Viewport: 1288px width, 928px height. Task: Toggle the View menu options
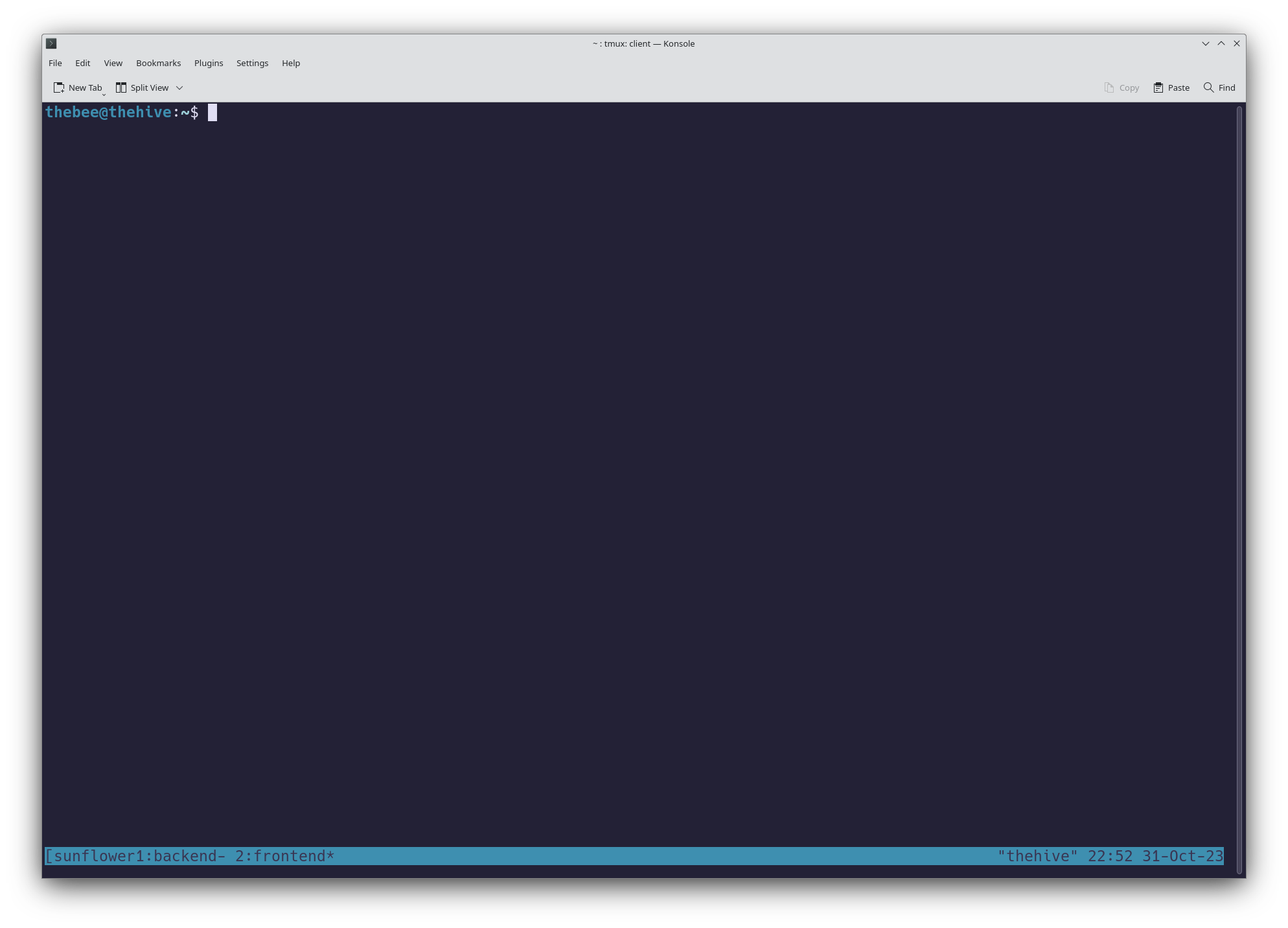(113, 63)
